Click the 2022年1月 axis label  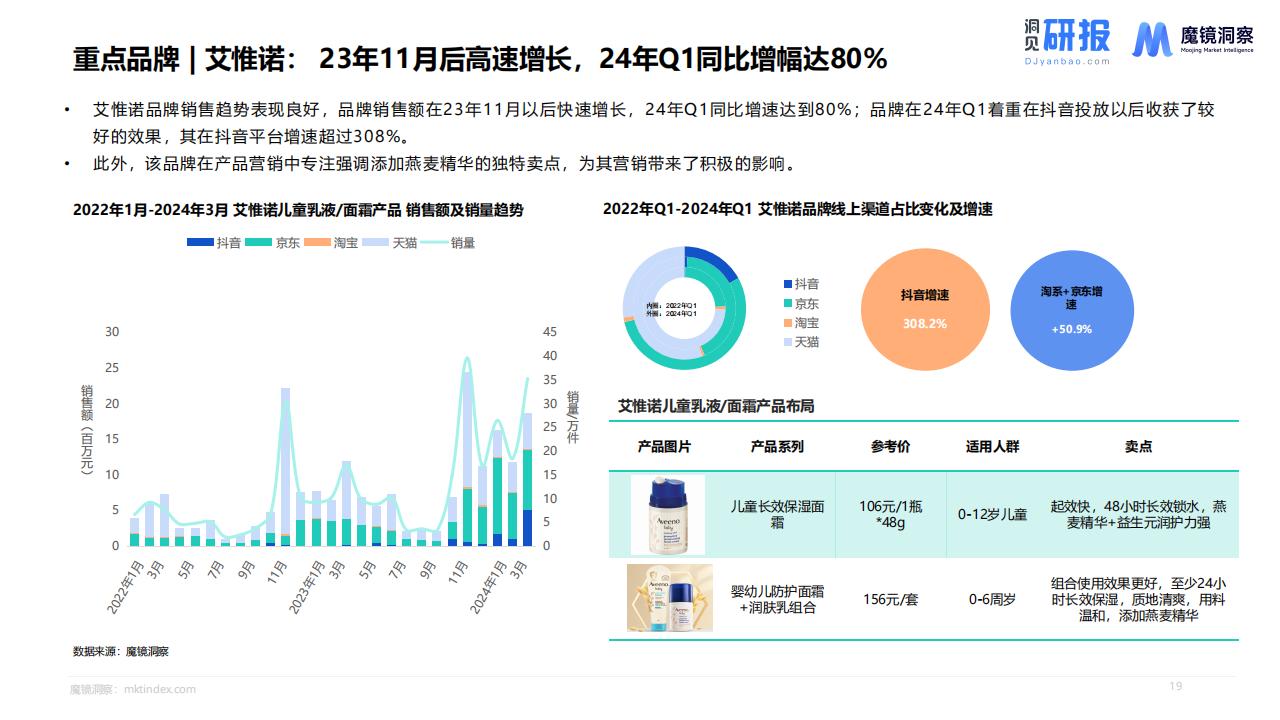[124, 587]
